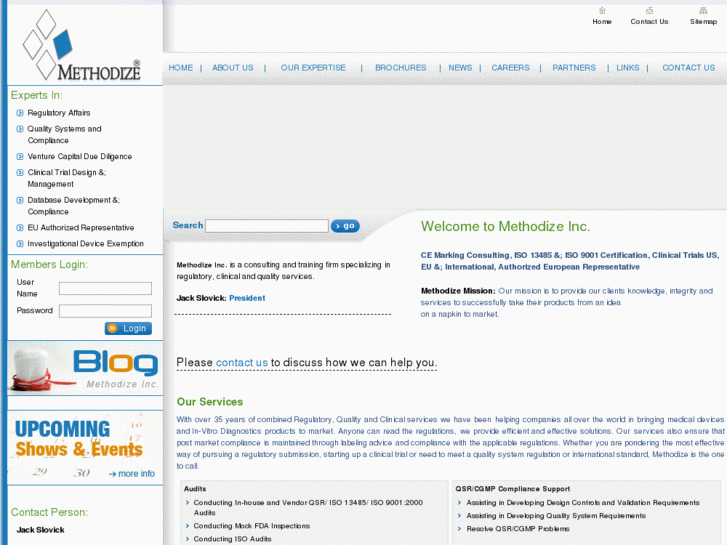
Task: Open LINKS navigation item
Action: click(x=628, y=68)
